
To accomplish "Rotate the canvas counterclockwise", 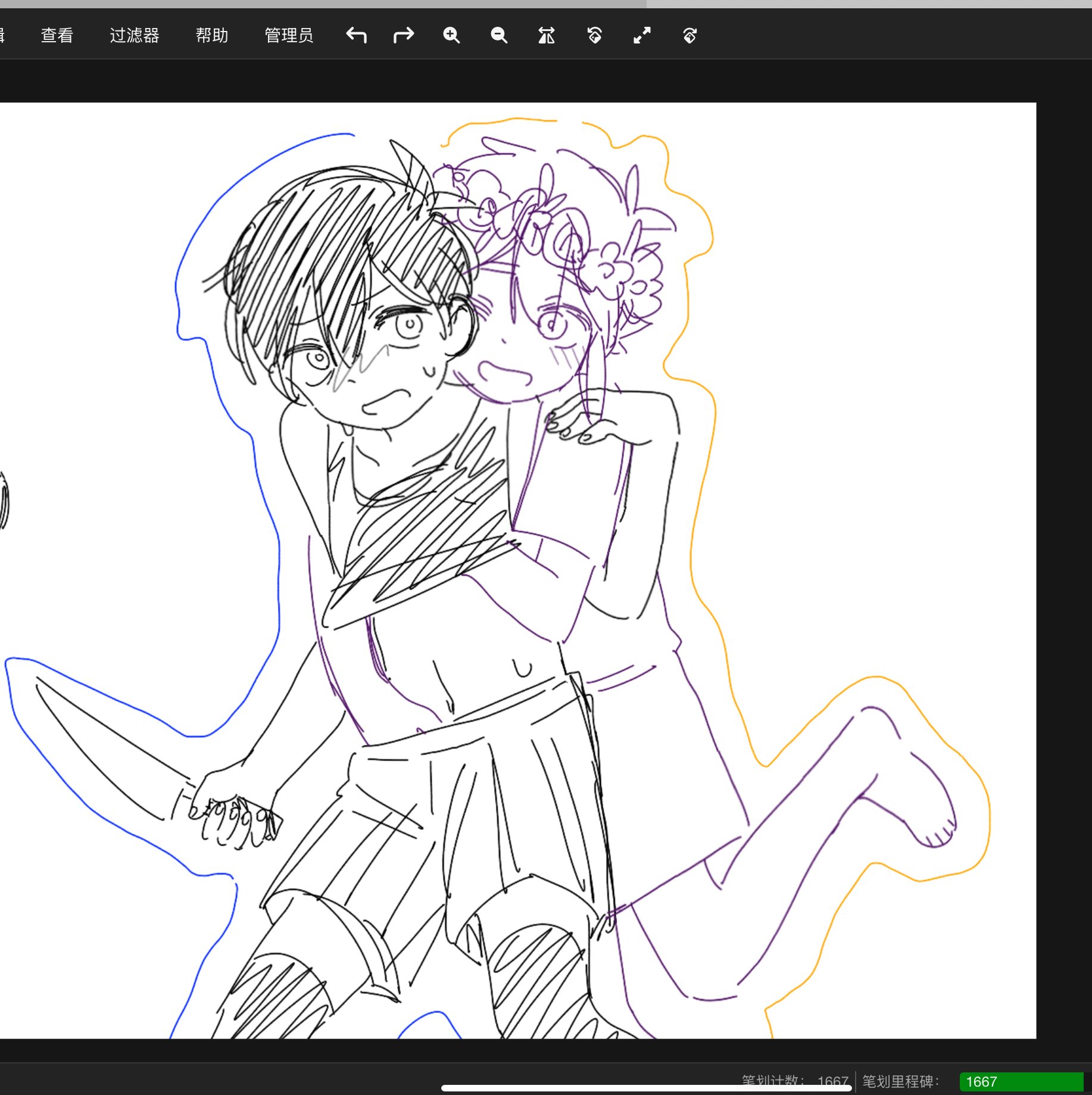I will click(594, 36).
